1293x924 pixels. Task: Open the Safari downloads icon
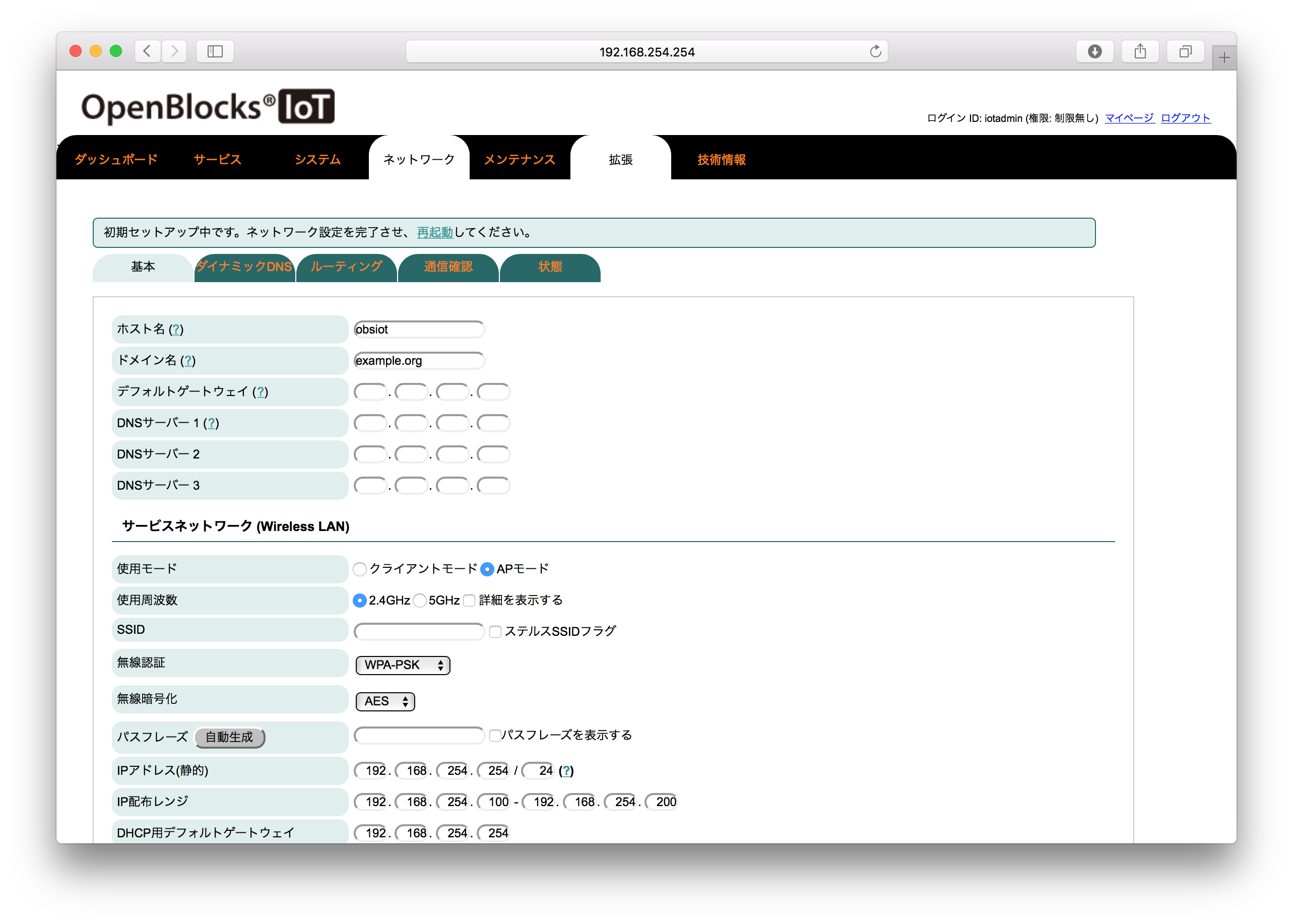pos(1094,51)
